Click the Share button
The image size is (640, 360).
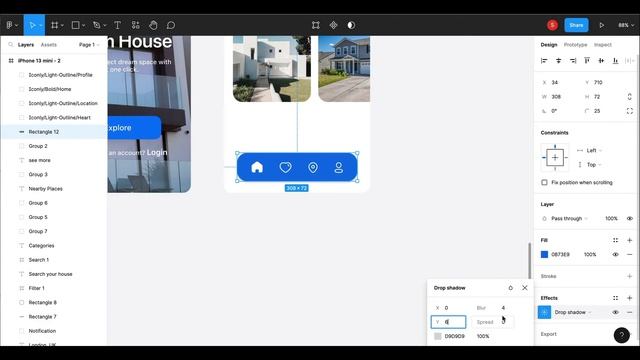[x=576, y=25]
